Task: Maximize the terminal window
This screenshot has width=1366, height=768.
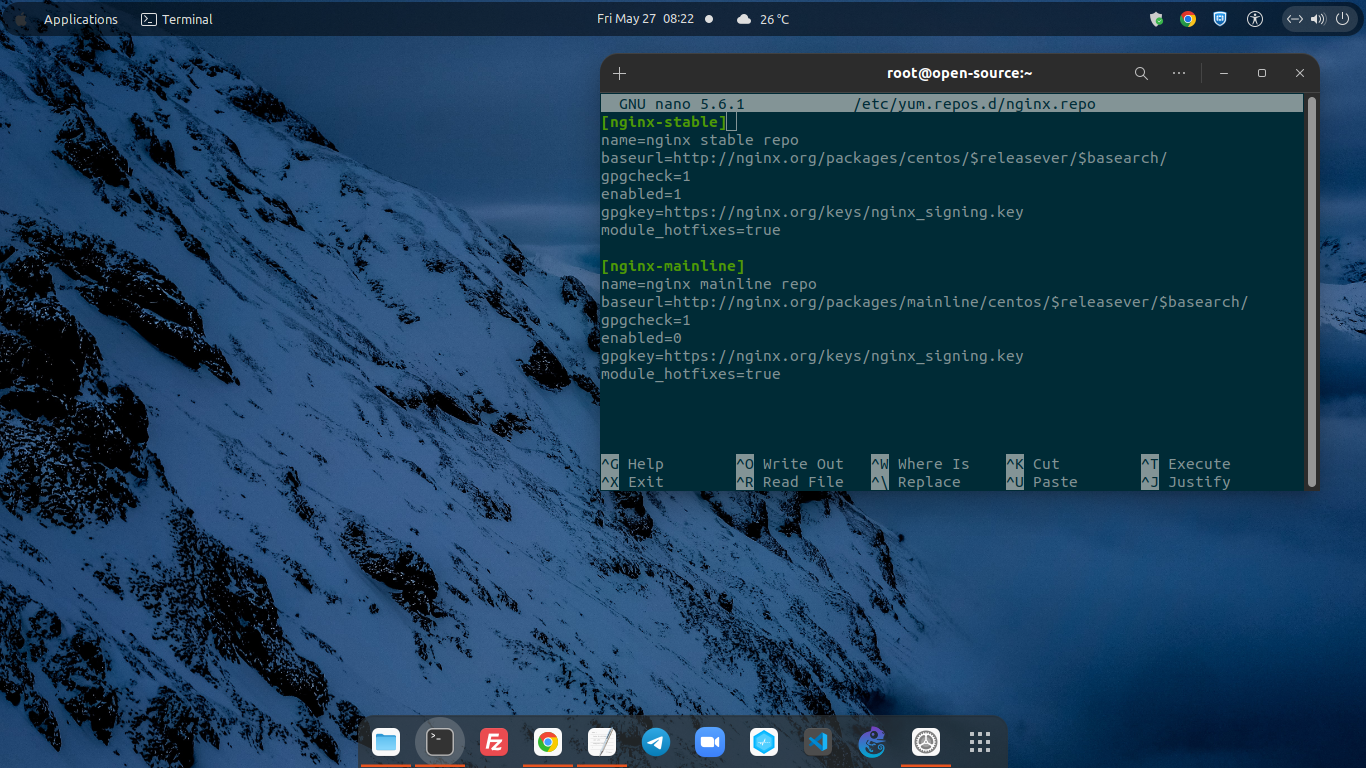Action: pos(1262,73)
